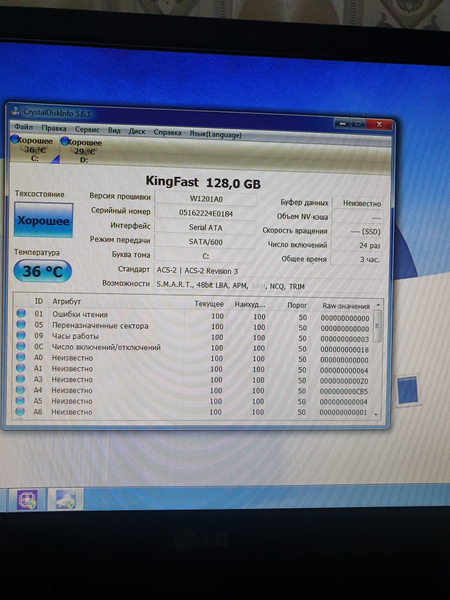Click the status circle for attribute 05
The width and height of the screenshot is (450, 600).
click(21, 324)
